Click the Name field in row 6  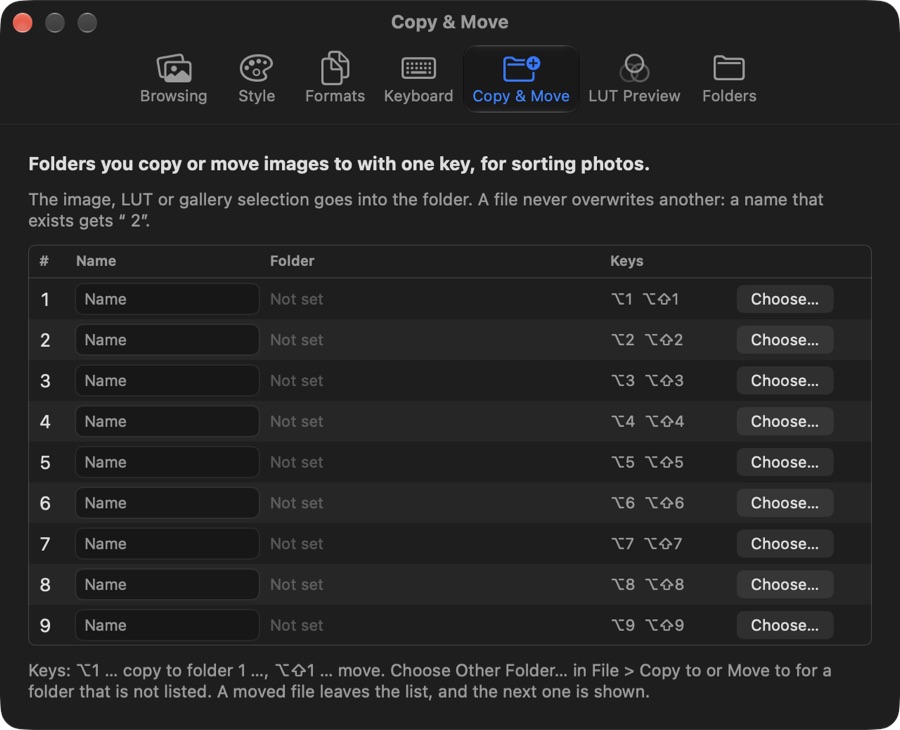[x=167, y=503]
